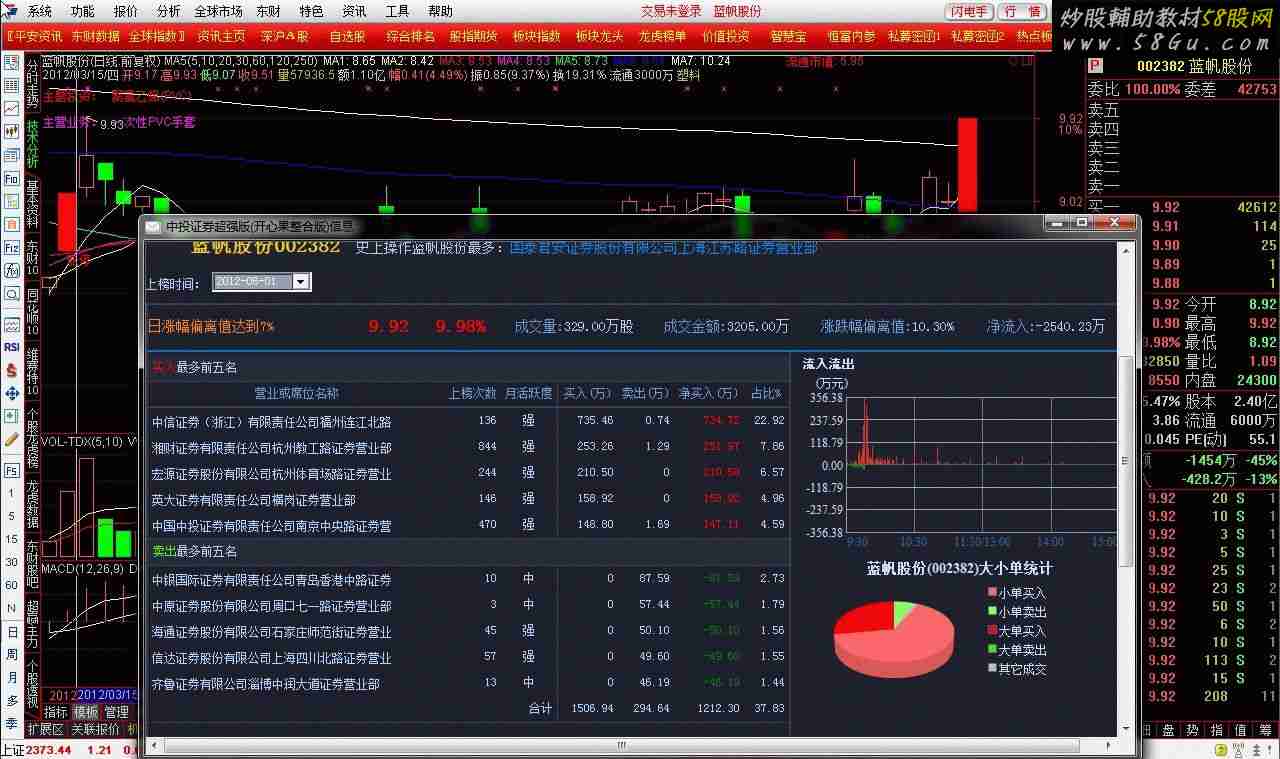Open the 功能 menu
The height and width of the screenshot is (759, 1280).
[83, 11]
